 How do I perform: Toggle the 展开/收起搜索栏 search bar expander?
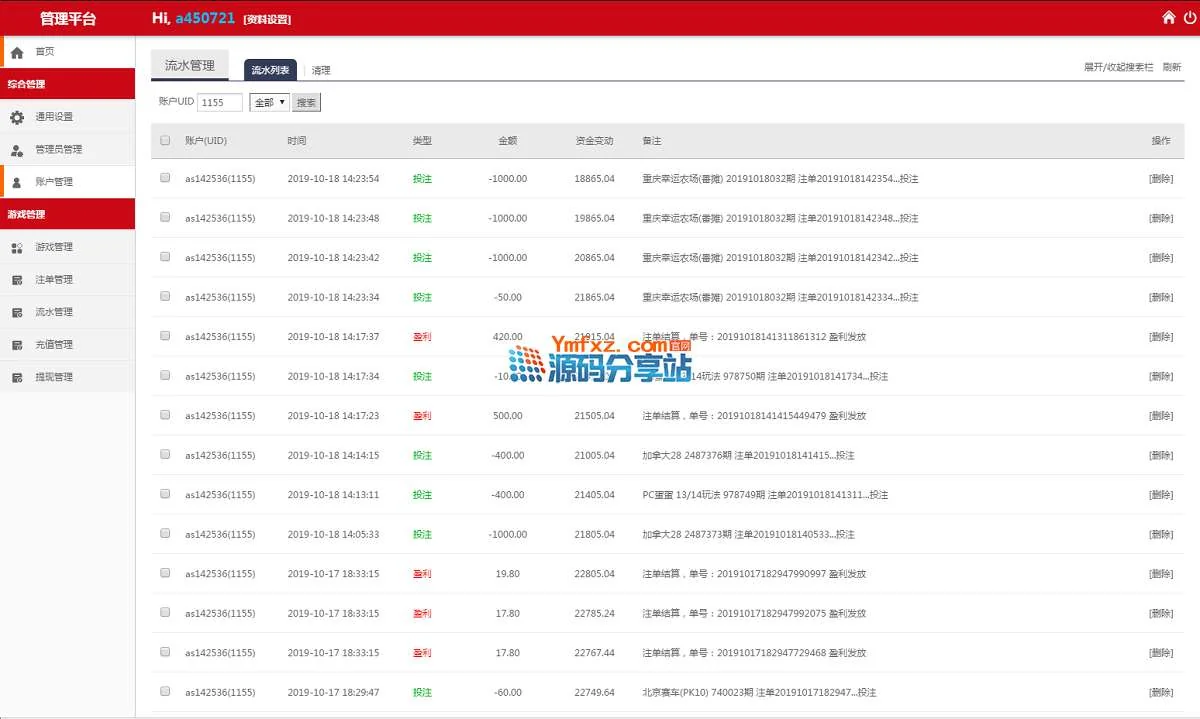(x=1118, y=67)
